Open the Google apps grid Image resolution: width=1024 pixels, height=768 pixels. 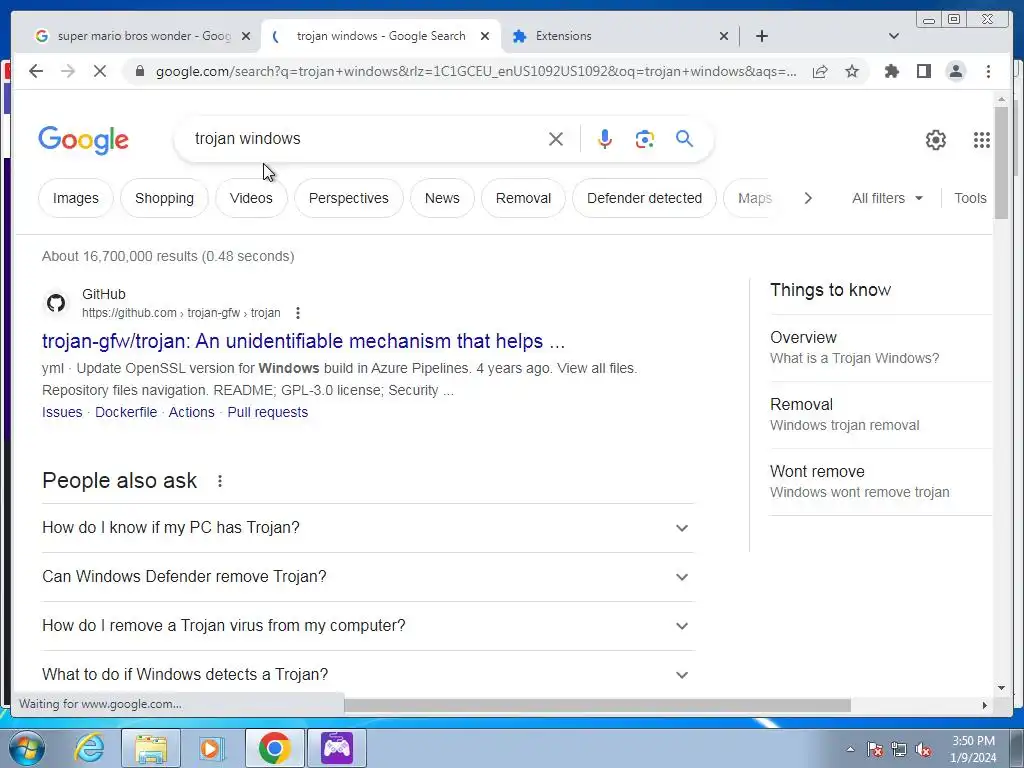click(982, 140)
